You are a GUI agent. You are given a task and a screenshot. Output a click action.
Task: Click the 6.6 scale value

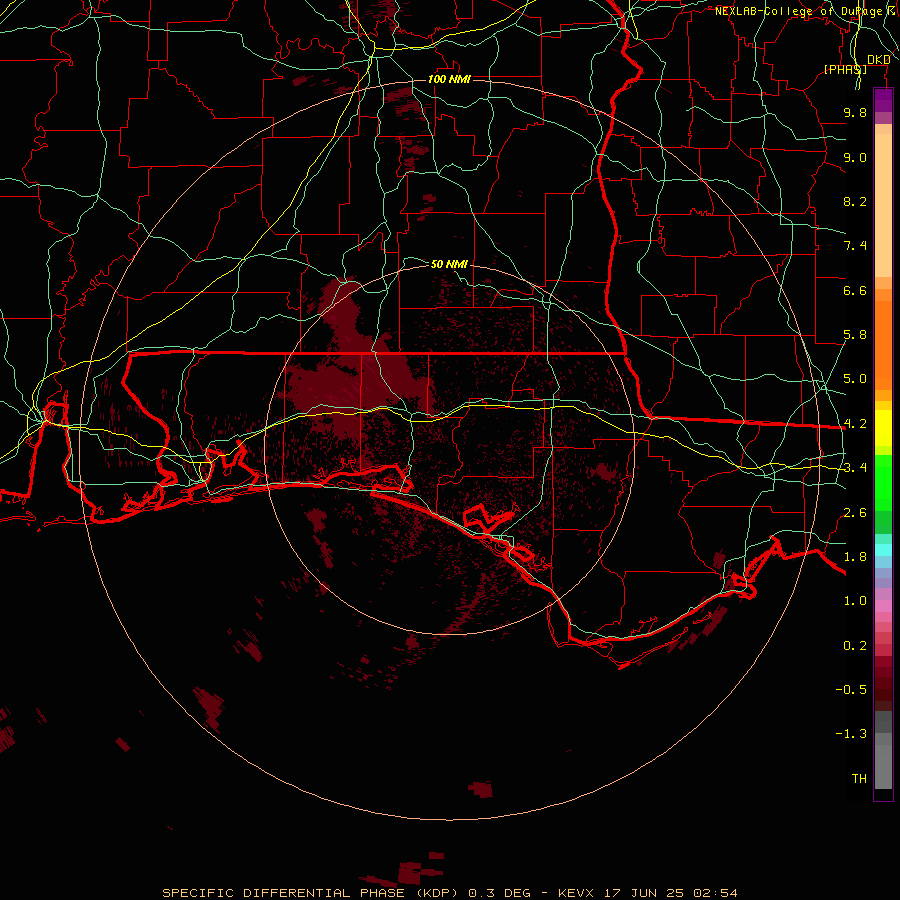coord(855,290)
